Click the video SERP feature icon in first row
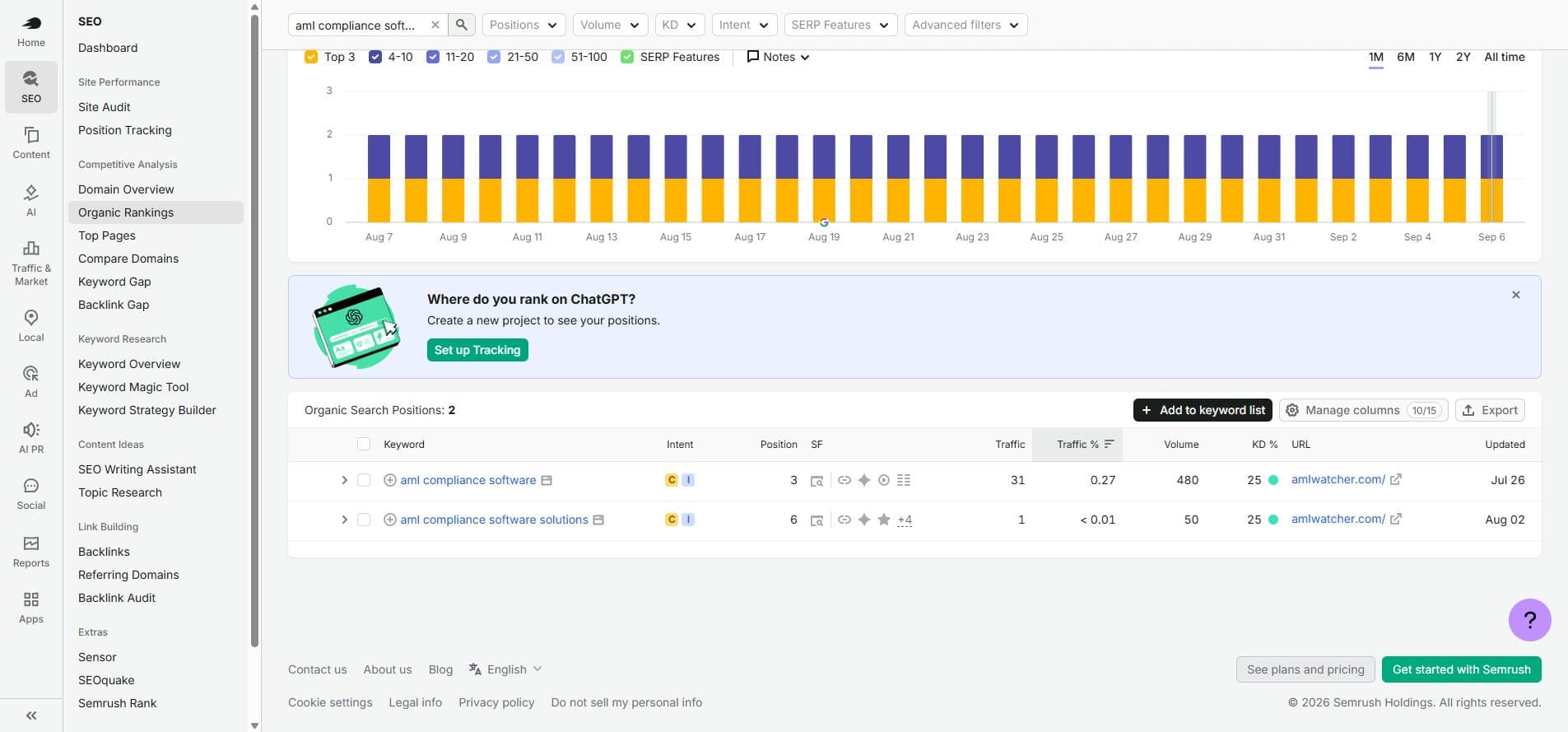This screenshot has width=1568, height=732. [x=884, y=480]
